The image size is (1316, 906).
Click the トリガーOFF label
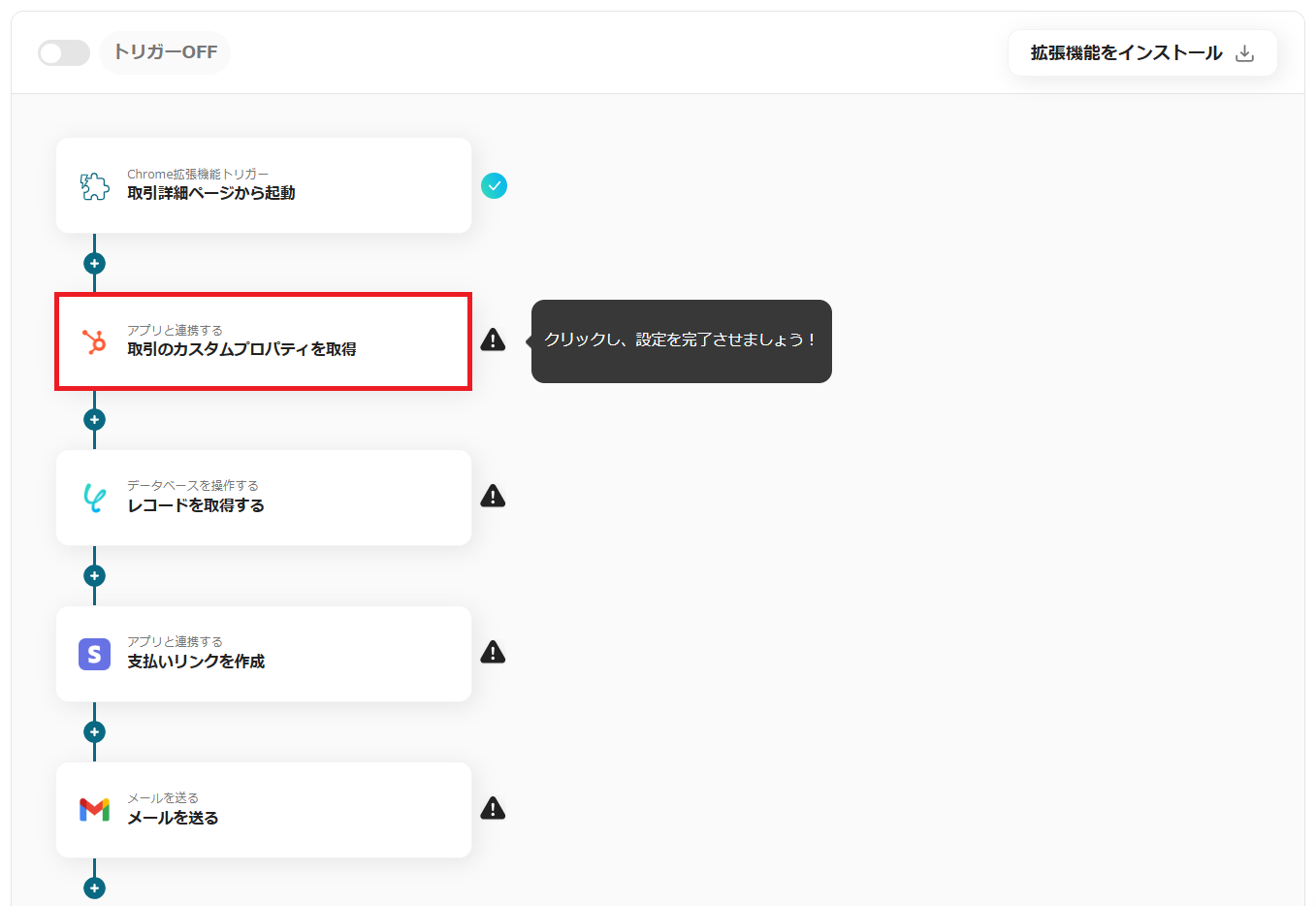[x=165, y=52]
